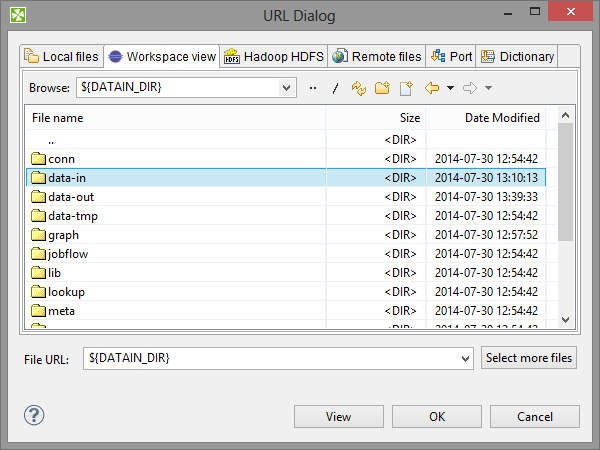Select the conn folder icon
Viewport: 600px width, 450px height.
click(x=38, y=158)
